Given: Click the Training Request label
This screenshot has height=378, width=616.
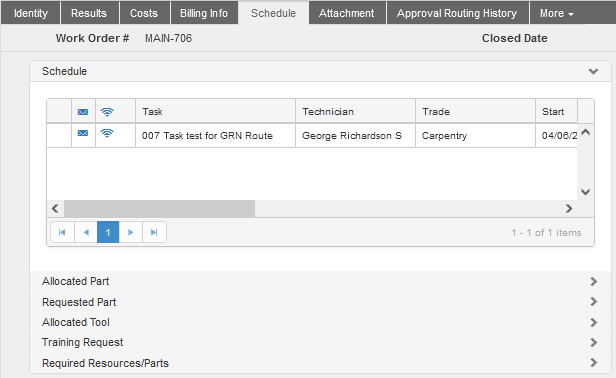Looking at the screenshot, I should click(82, 343).
